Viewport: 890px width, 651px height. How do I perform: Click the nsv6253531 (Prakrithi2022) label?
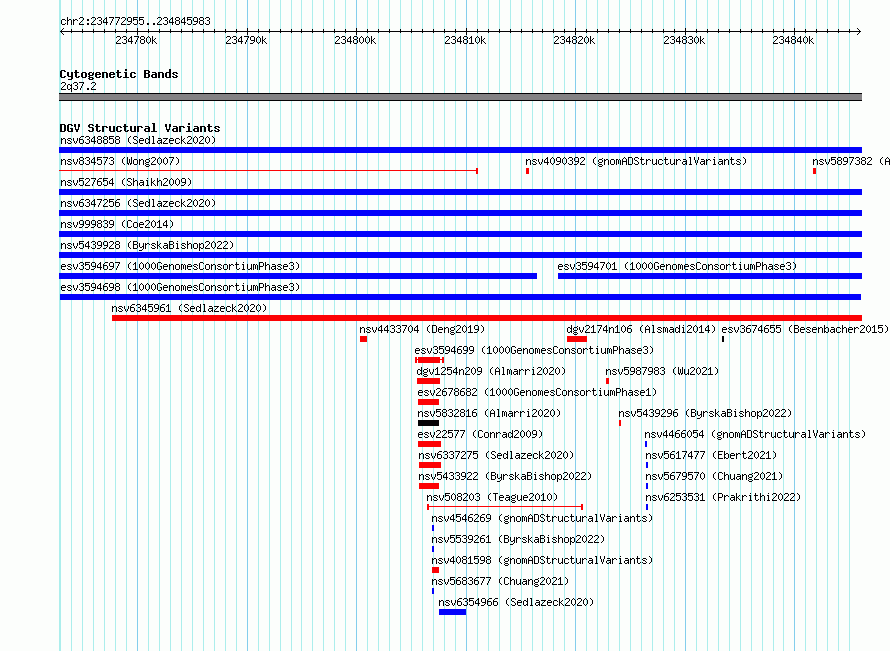pyautogui.click(x=723, y=497)
